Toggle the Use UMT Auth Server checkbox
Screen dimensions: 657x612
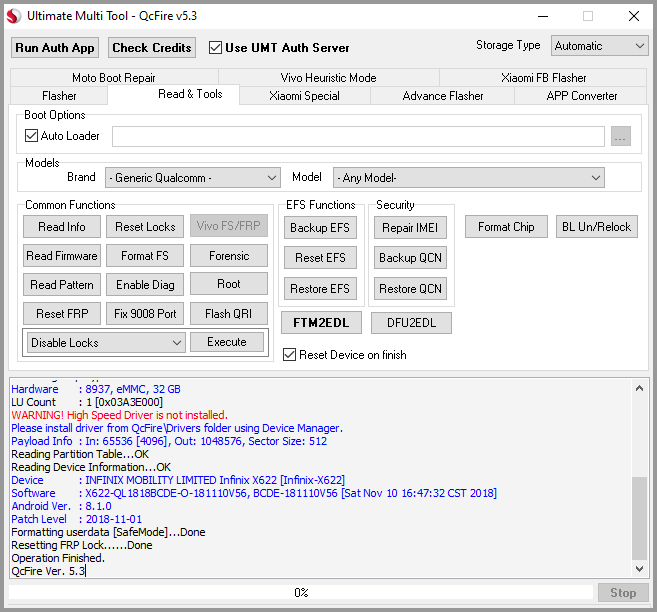pyautogui.click(x=215, y=48)
